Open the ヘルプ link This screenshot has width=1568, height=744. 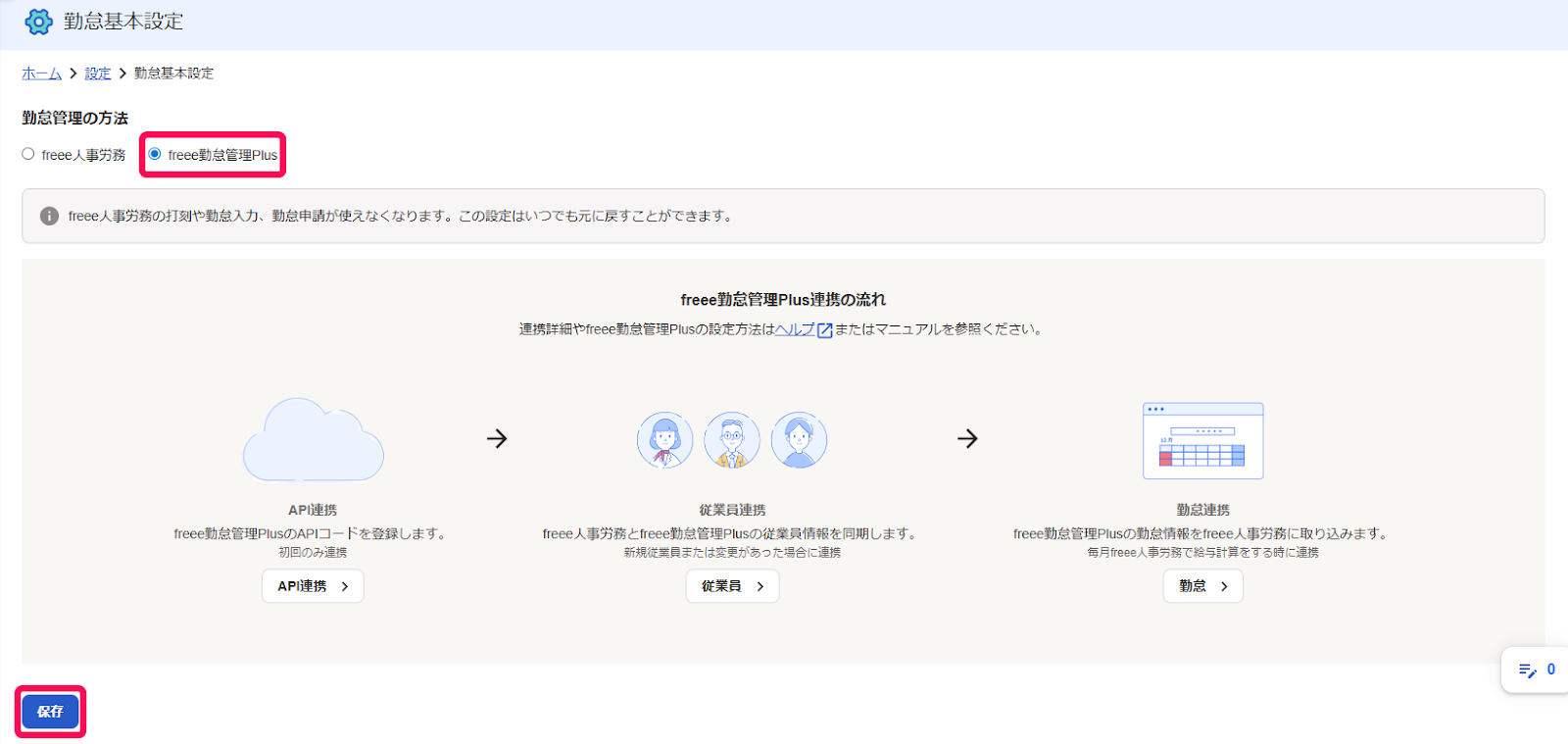tap(795, 329)
